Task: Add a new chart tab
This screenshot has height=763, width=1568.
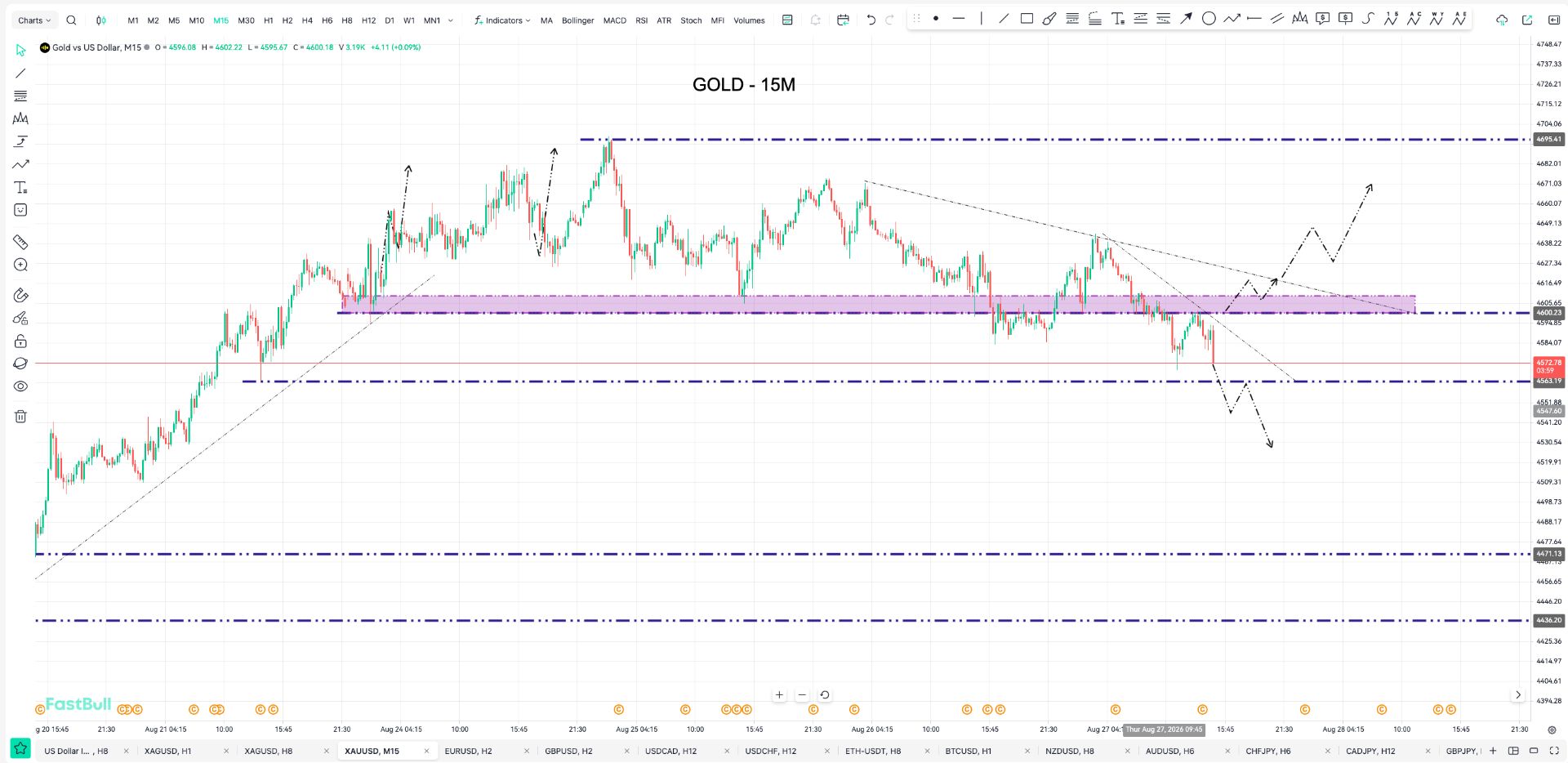Action: tap(1493, 751)
